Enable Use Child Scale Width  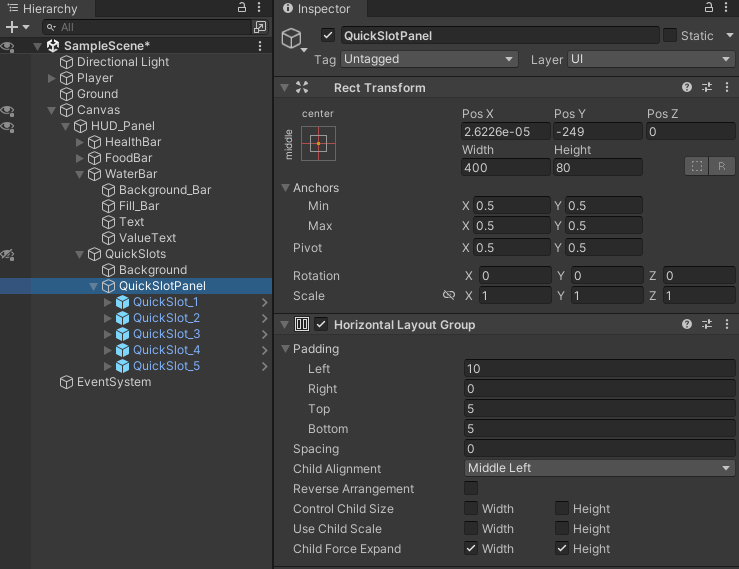[x=471, y=528]
